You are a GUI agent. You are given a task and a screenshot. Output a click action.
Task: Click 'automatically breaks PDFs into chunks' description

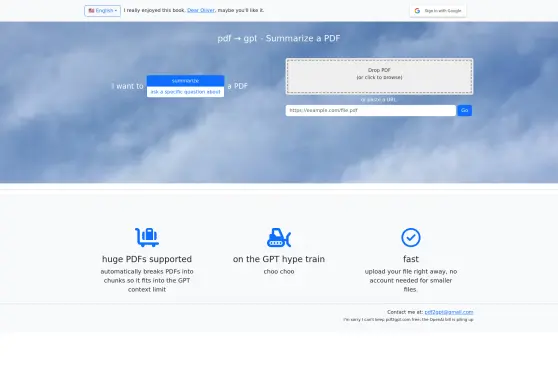(x=147, y=281)
